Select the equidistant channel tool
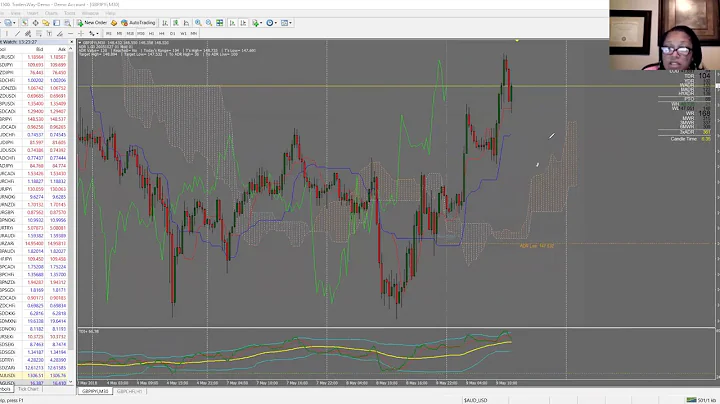Viewport: 720px width, 404px height. pos(28,34)
